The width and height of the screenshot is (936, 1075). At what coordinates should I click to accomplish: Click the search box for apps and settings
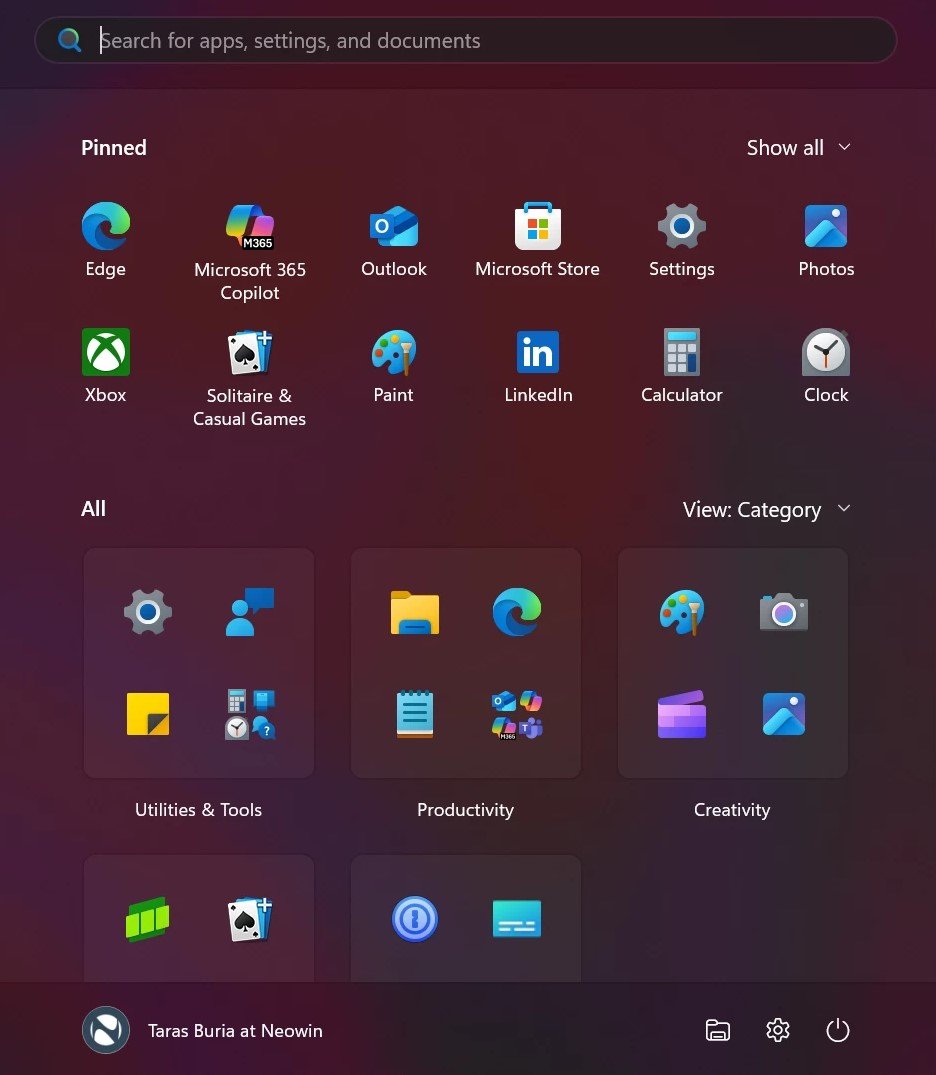466,40
